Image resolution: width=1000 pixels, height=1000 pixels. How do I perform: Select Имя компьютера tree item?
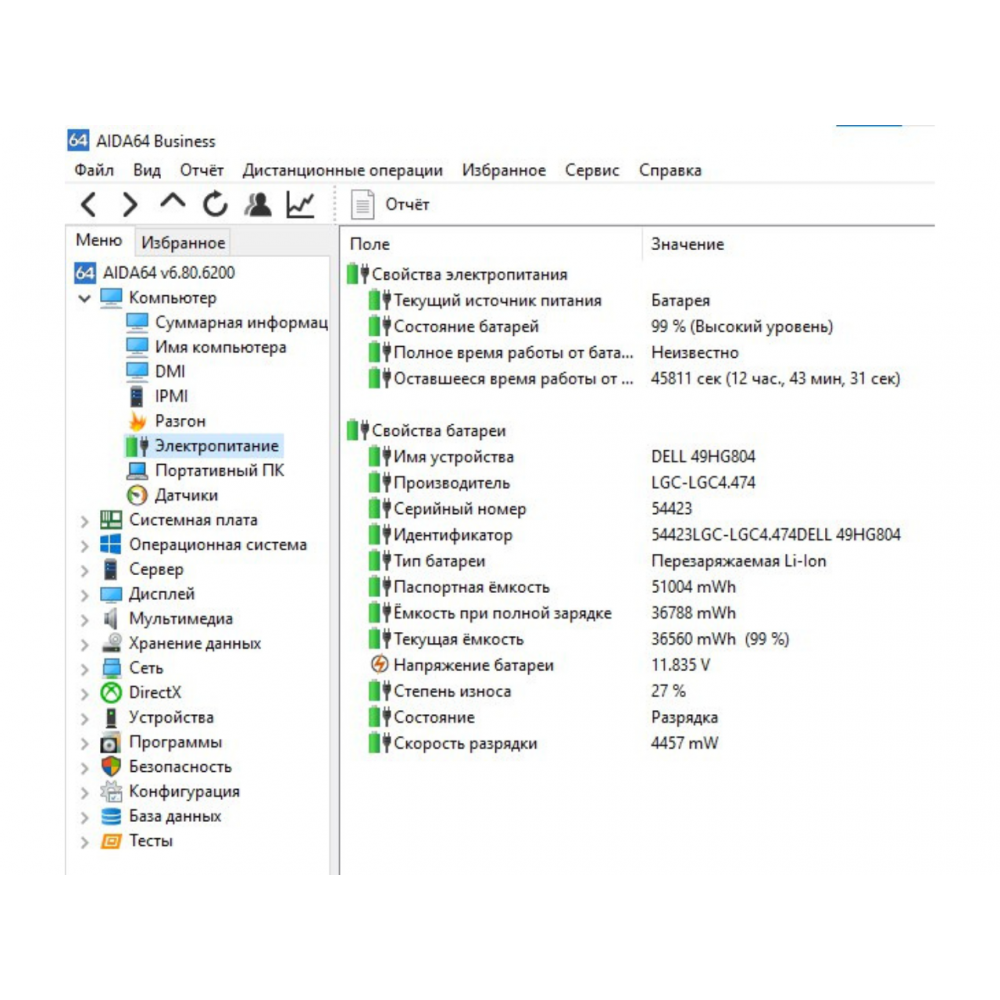click(x=221, y=348)
